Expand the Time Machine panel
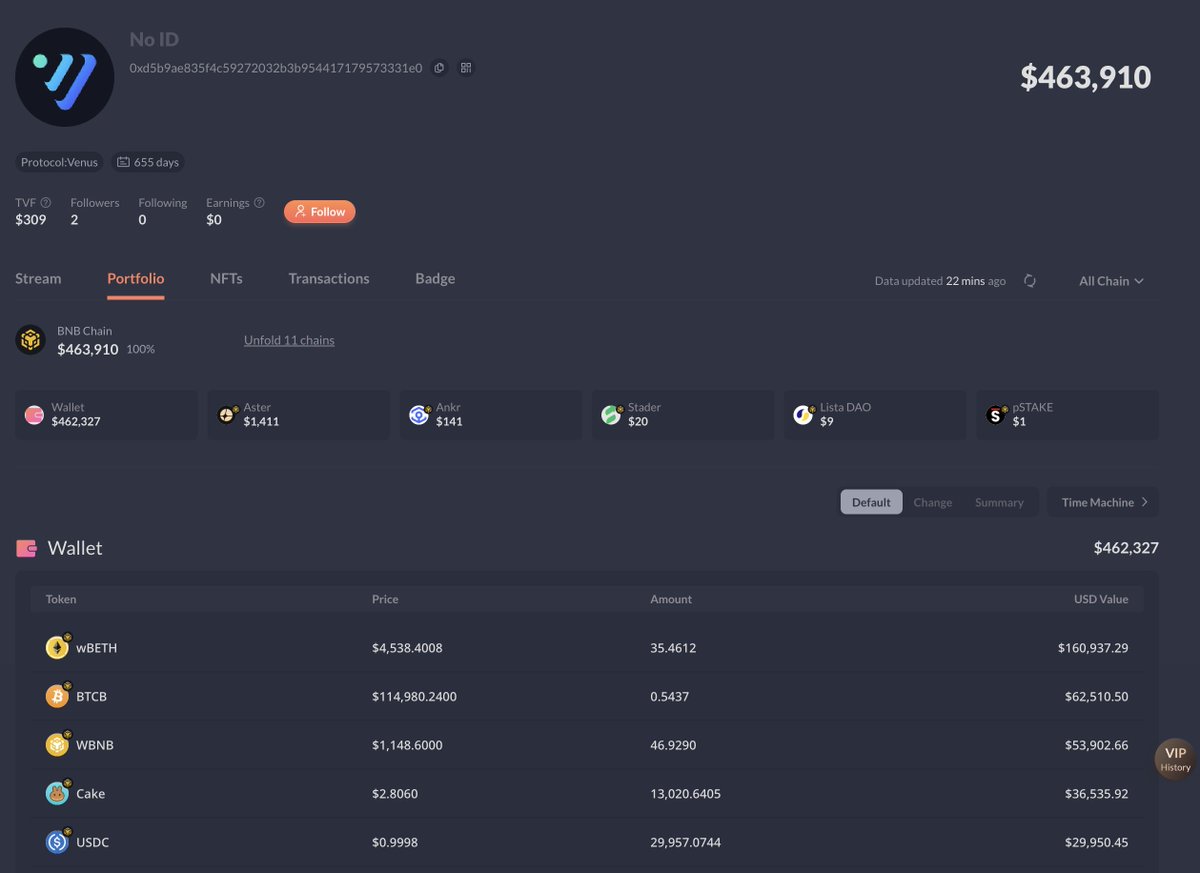This screenshot has height=873, width=1200. coord(1101,501)
